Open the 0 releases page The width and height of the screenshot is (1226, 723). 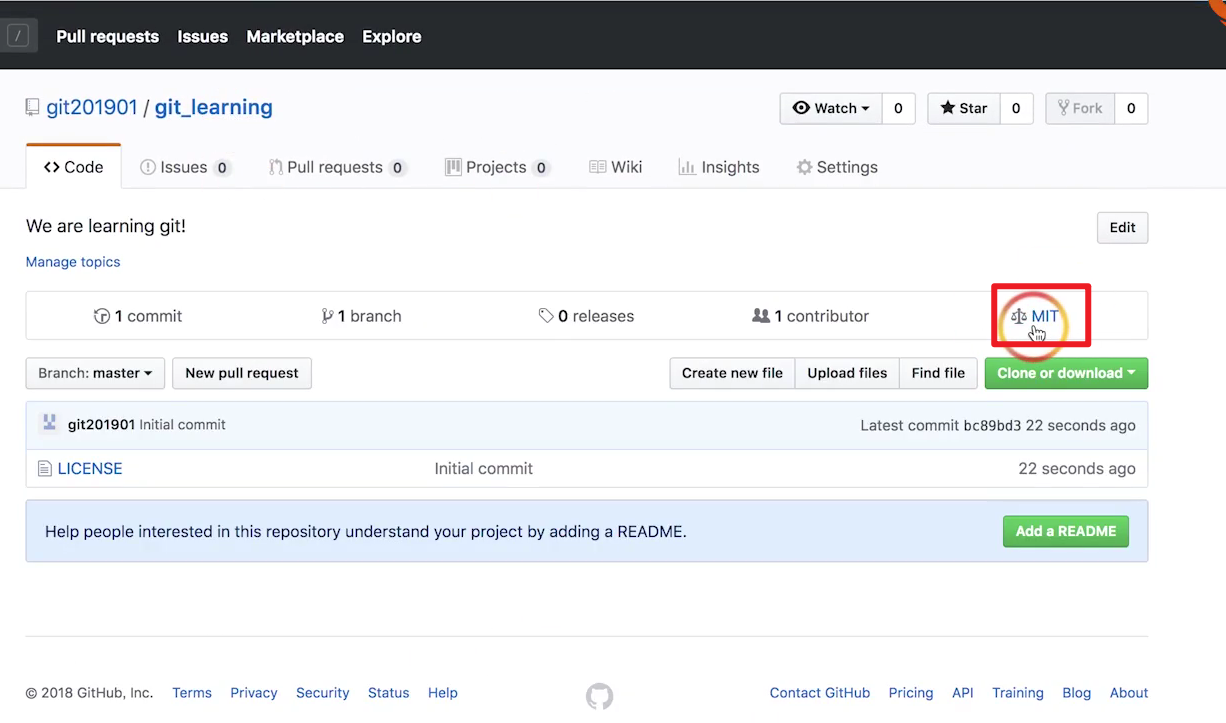[586, 316]
